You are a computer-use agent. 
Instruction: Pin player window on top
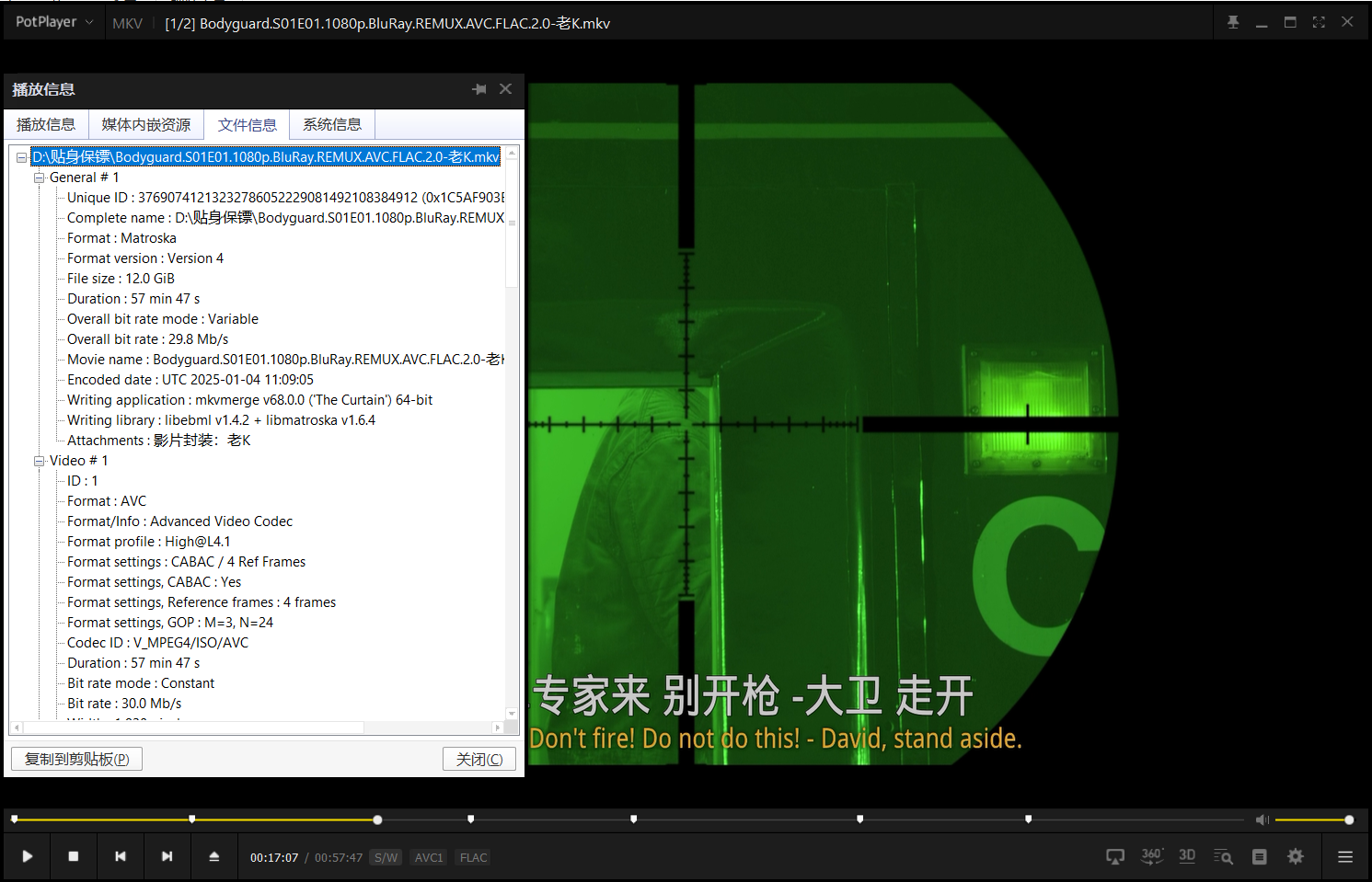click(x=1233, y=22)
